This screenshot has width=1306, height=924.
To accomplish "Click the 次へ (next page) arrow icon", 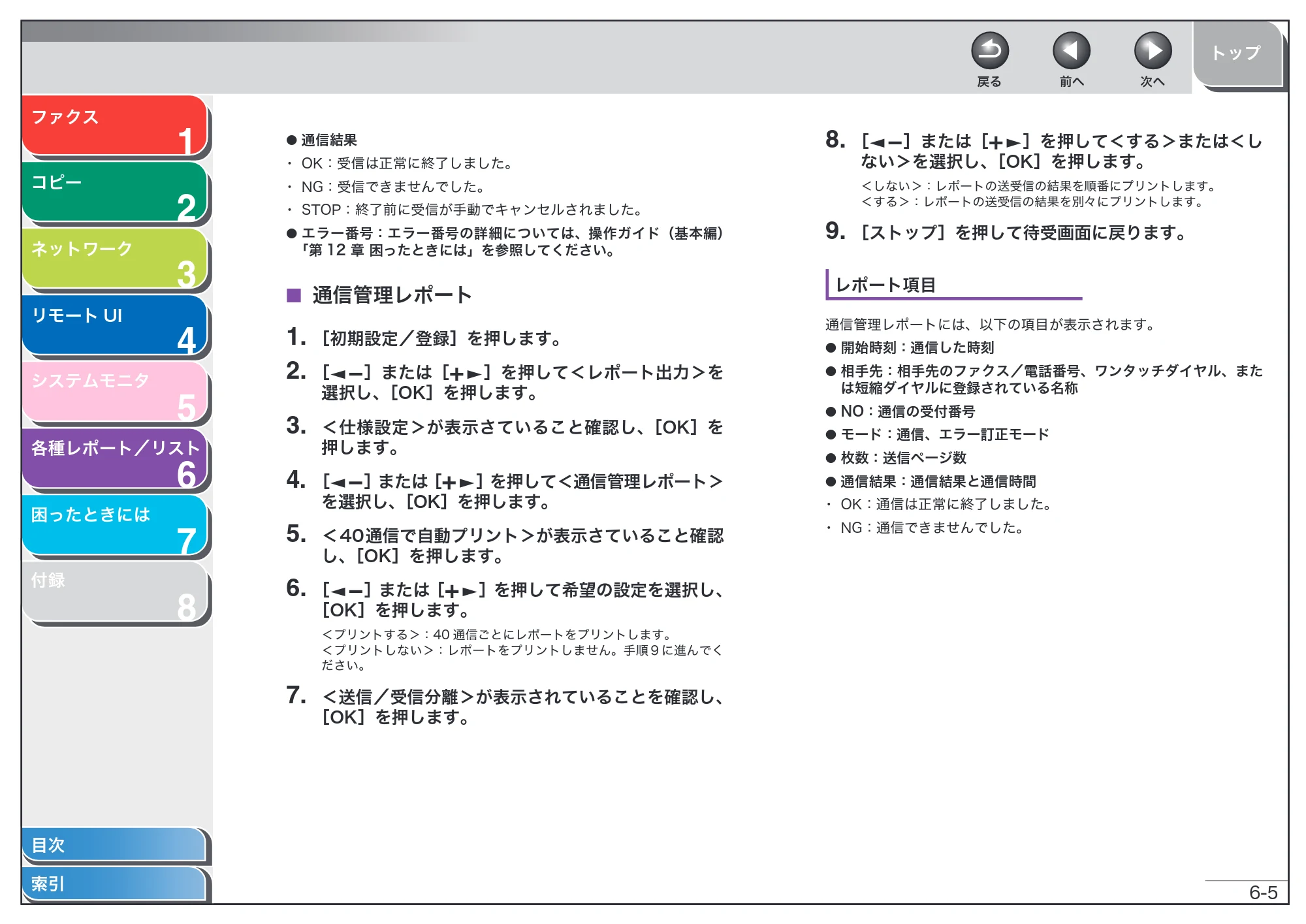I will point(1153,51).
